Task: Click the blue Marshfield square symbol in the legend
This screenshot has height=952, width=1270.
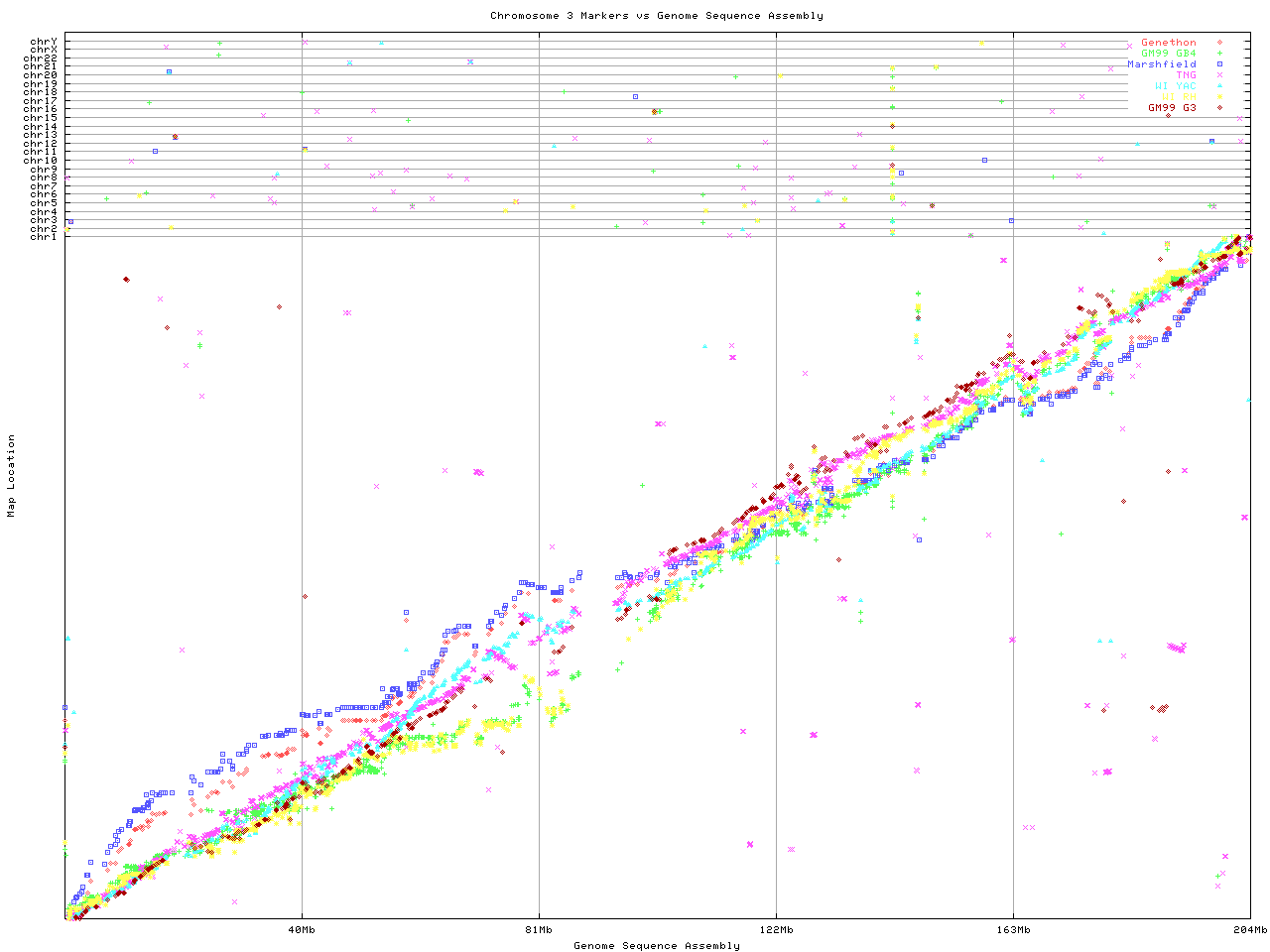Action: [x=1219, y=64]
